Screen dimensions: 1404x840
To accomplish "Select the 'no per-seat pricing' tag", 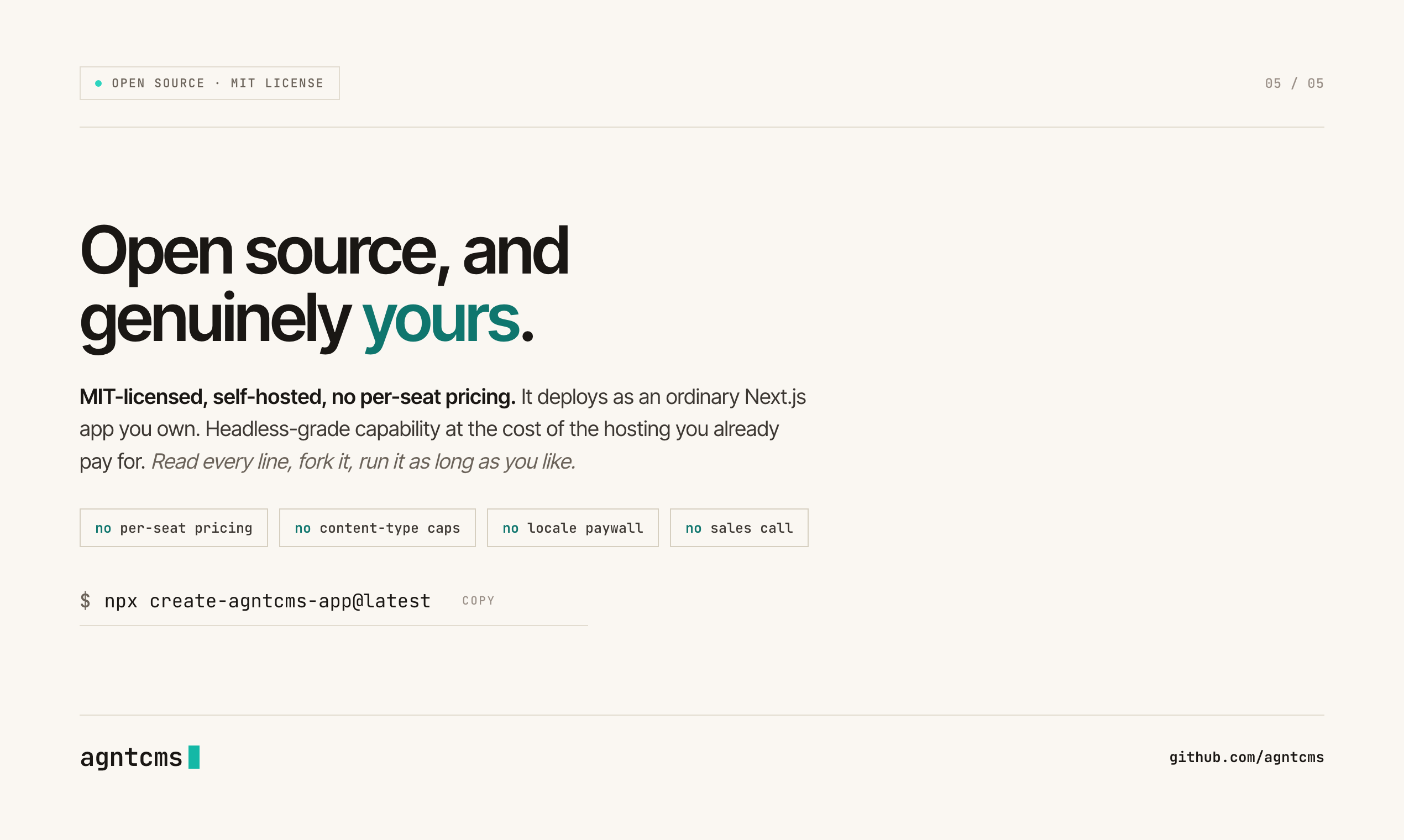I will 174,528.
